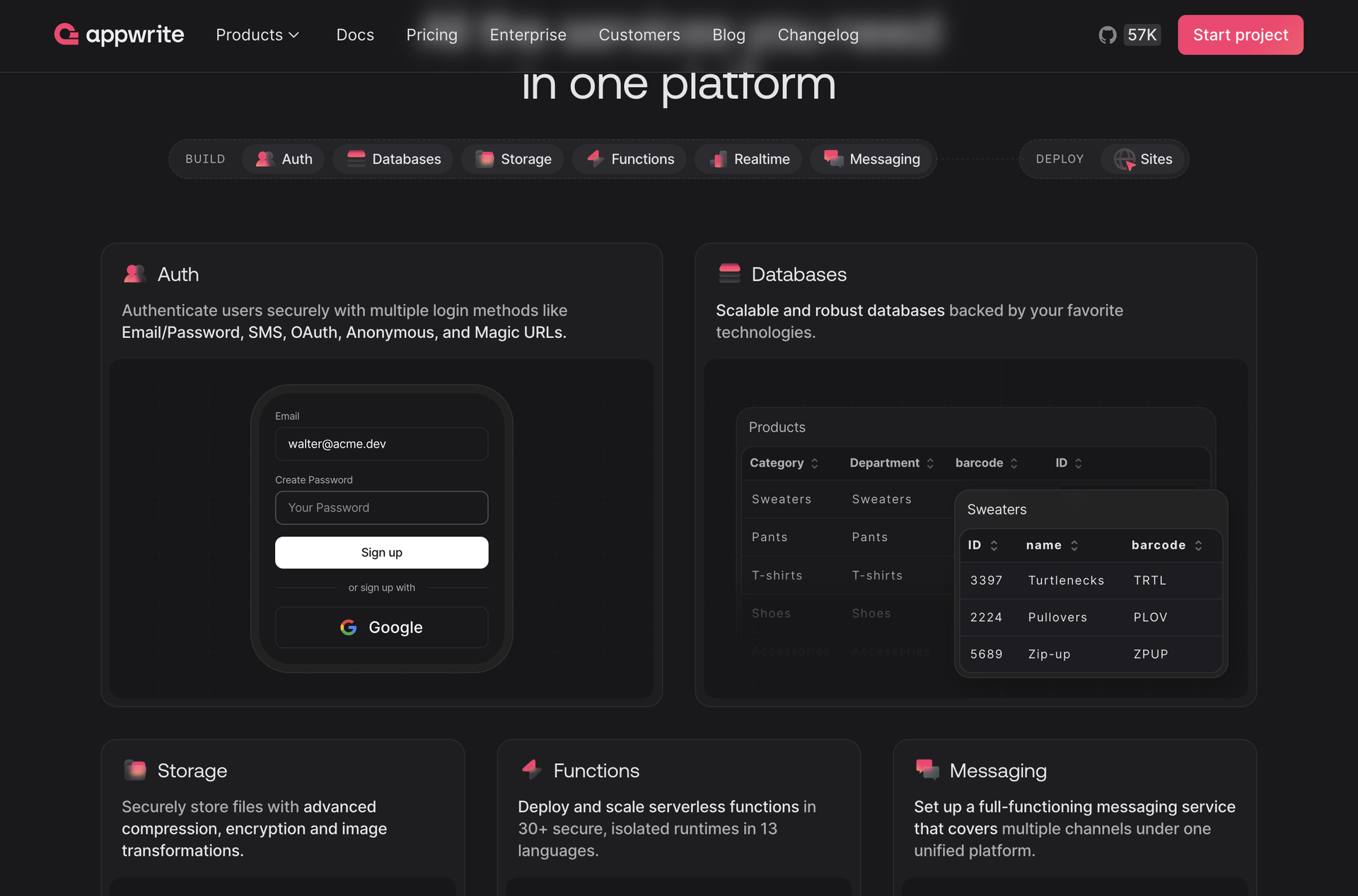Screen dimensions: 1358x896
Task: Click the 3397 ID cell
Action: click(x=986, y=581)
